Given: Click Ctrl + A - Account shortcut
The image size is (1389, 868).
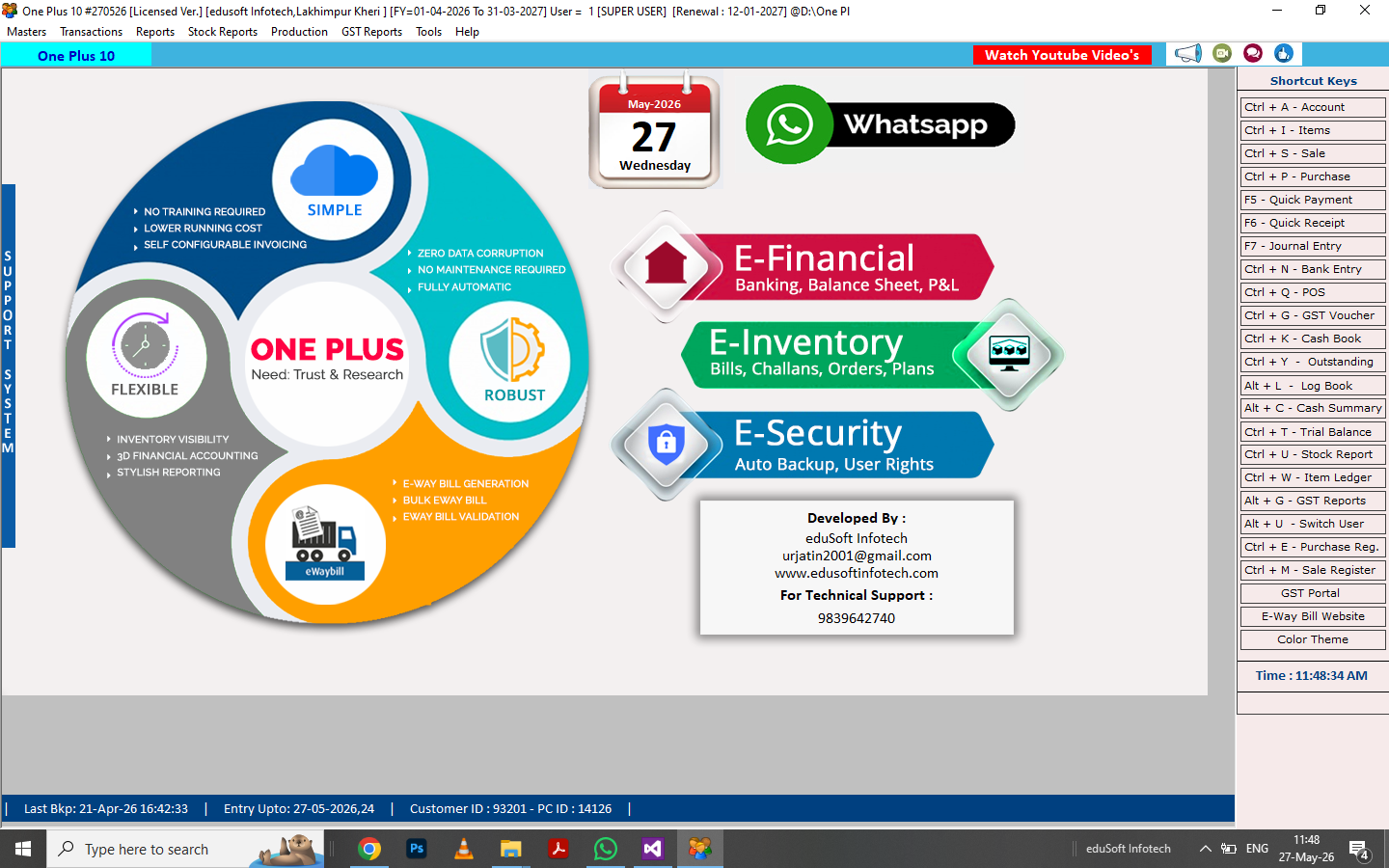Looking at the screenshot, I should pyautogui.click(x=1313, y=107).
